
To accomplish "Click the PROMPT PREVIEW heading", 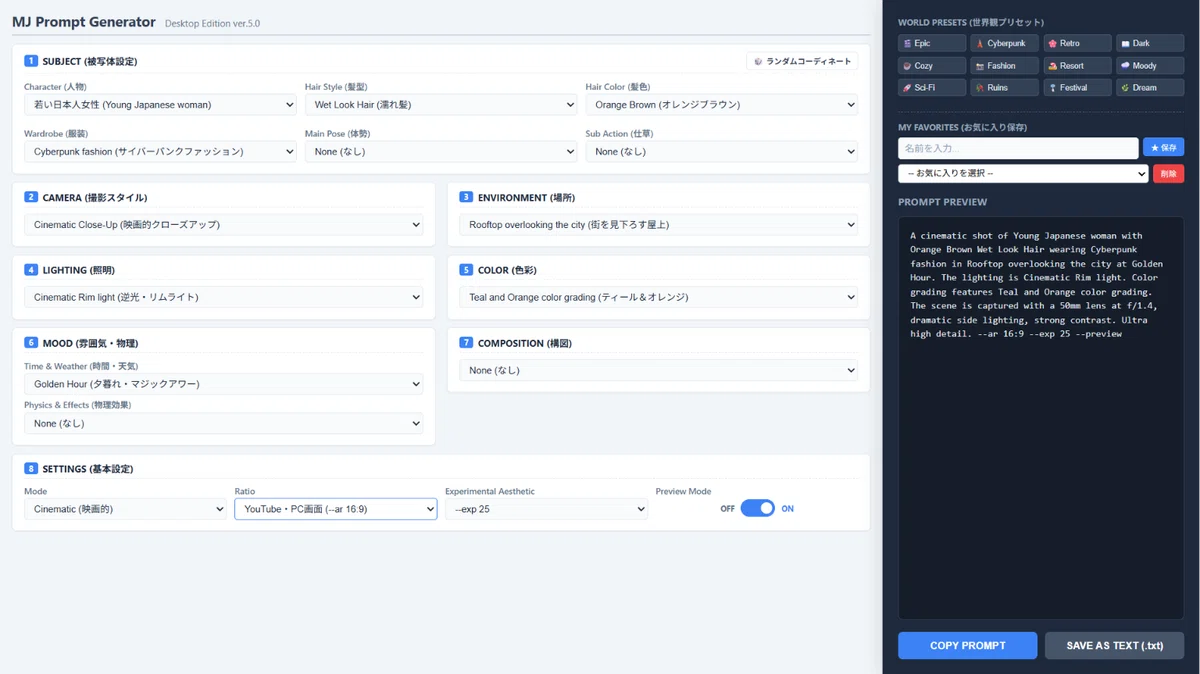I will (x=943, y=201).
